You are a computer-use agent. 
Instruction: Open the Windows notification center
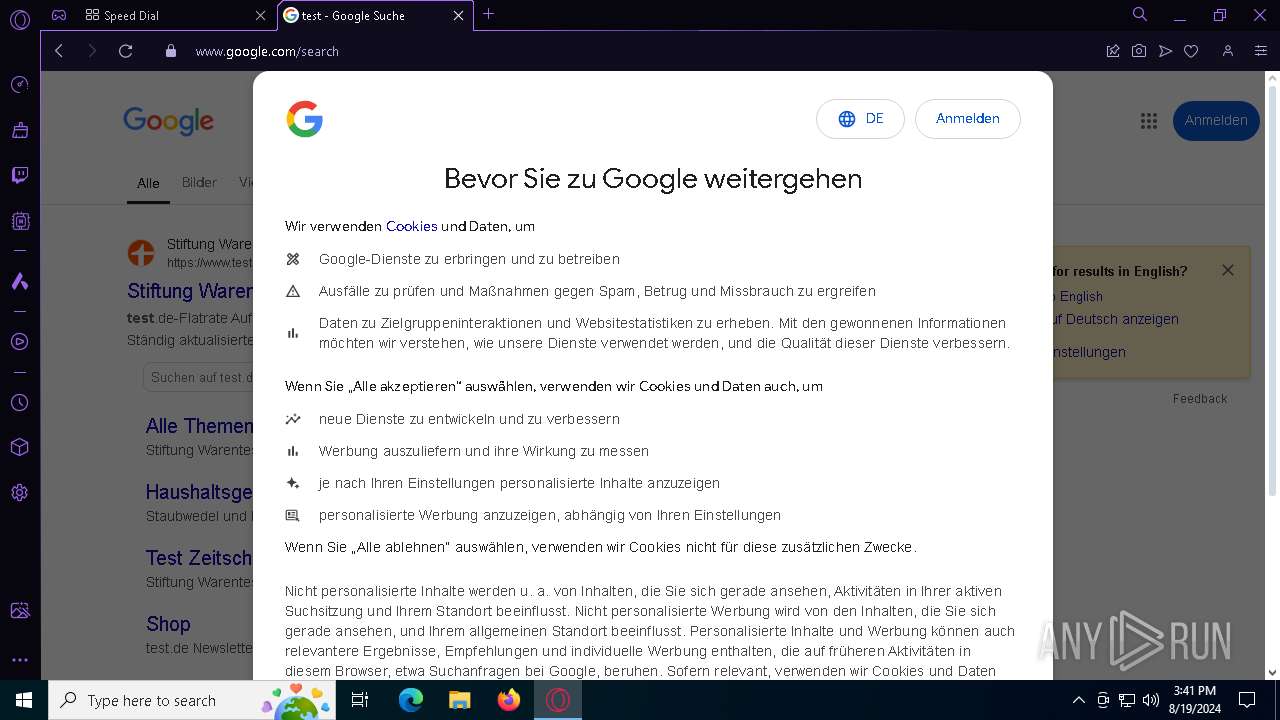coord(1247,700)
